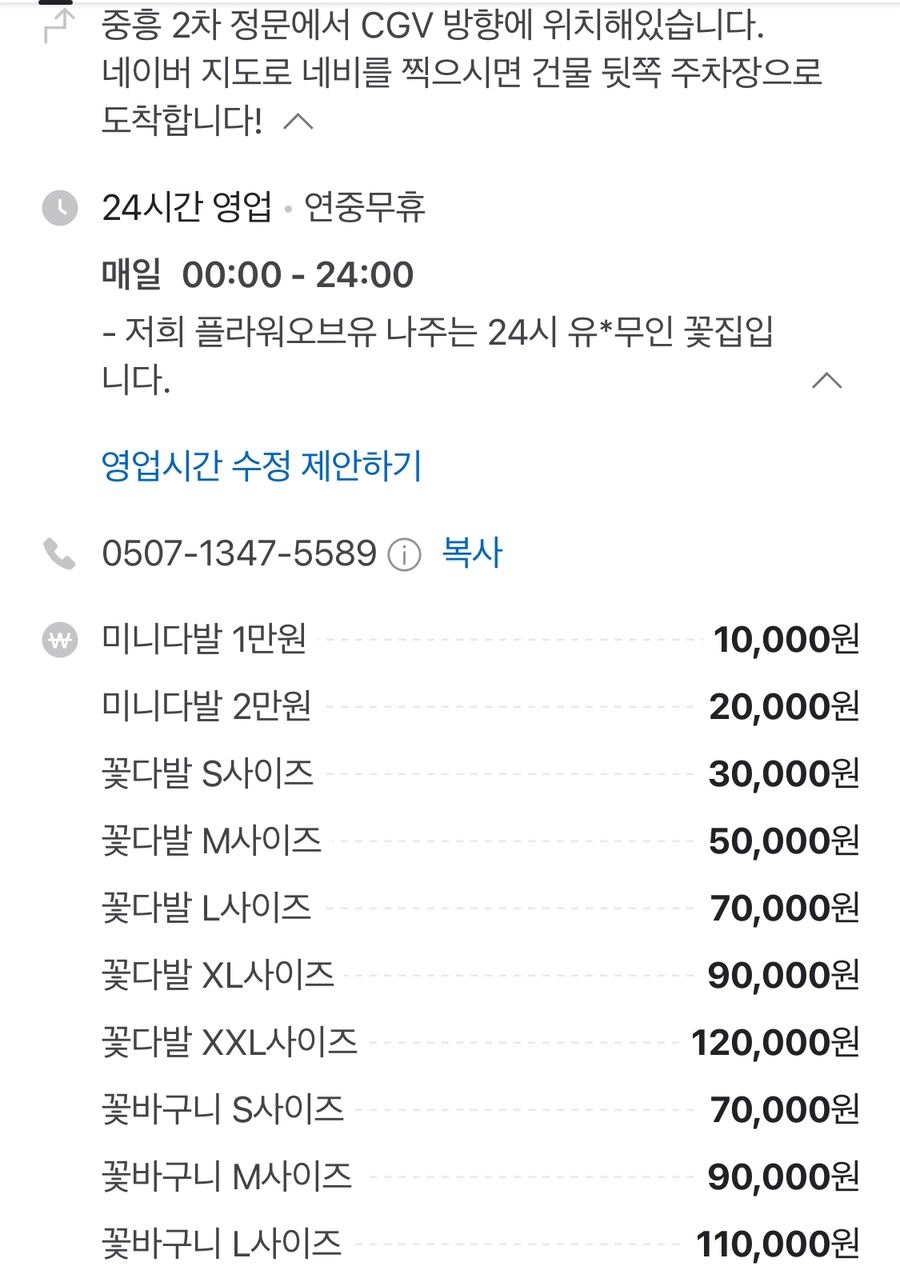Click the '꽃바구니 M사이즈' menu row
The image size is (900, 1286).
(x=227, y=1176)
